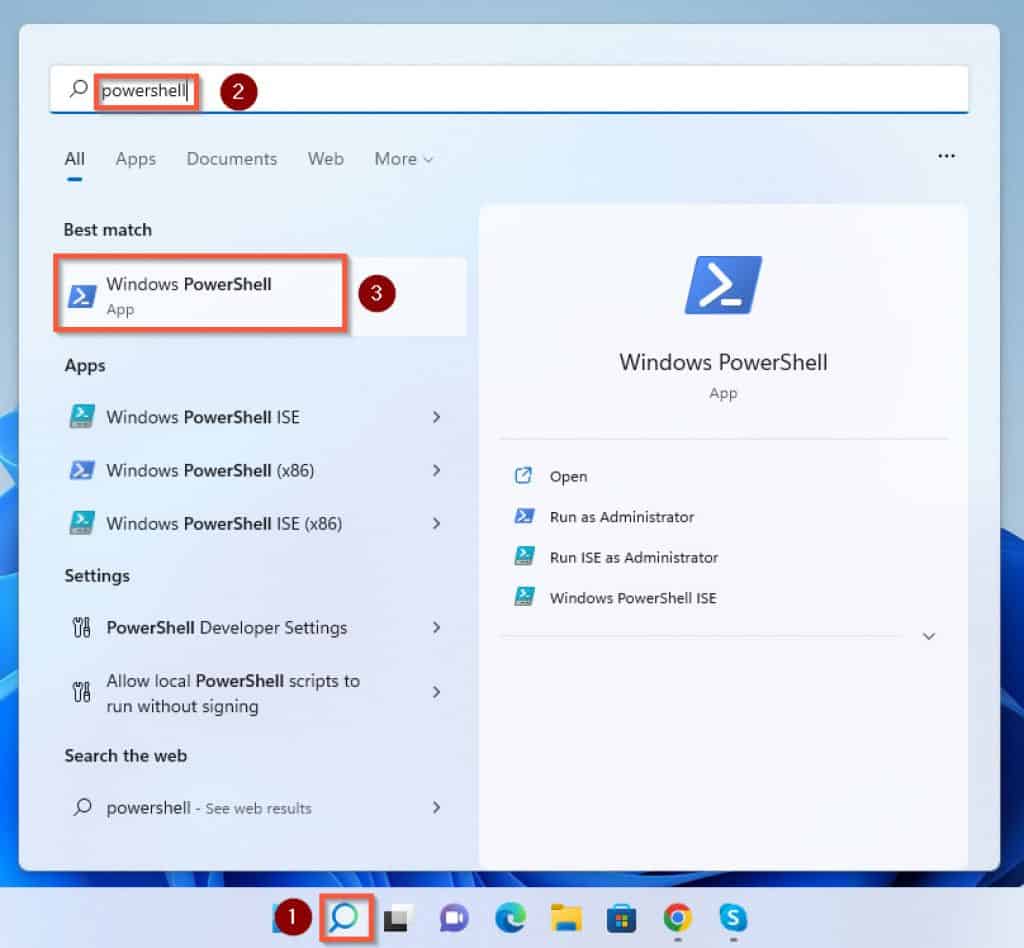Image resolution: width=1024 pixels, height=948 pixels.
Task: Click the search input containing powershell
Action: tap(509, 89)
